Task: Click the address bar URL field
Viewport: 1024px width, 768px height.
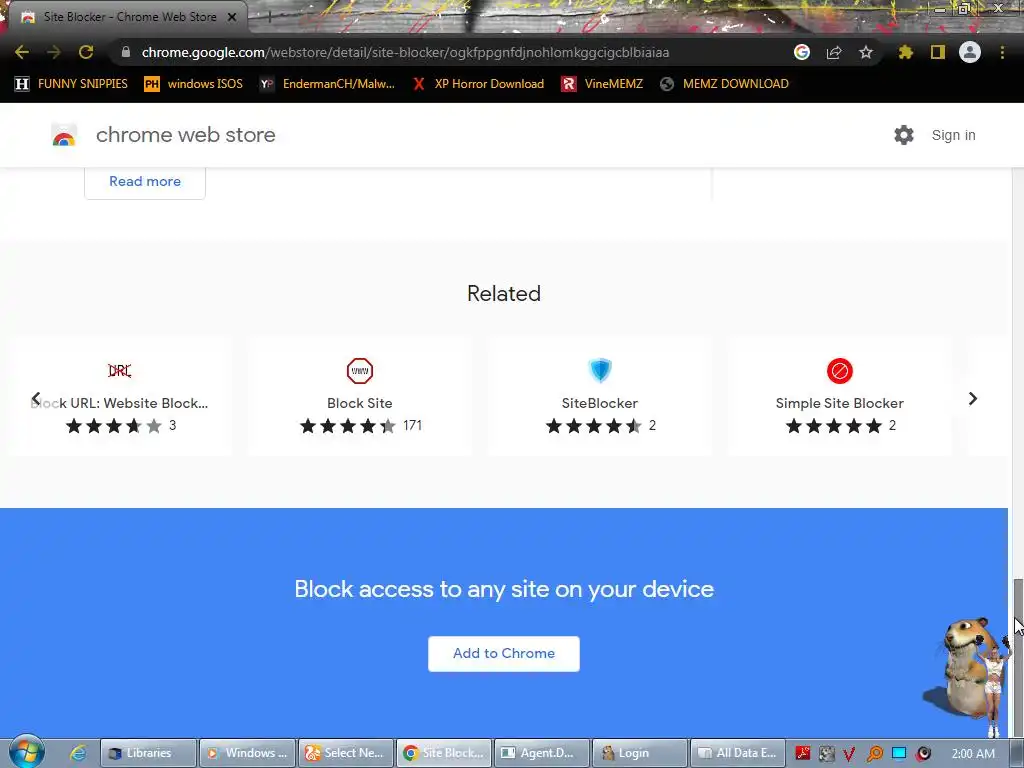Action: click(x=405, y=52)
